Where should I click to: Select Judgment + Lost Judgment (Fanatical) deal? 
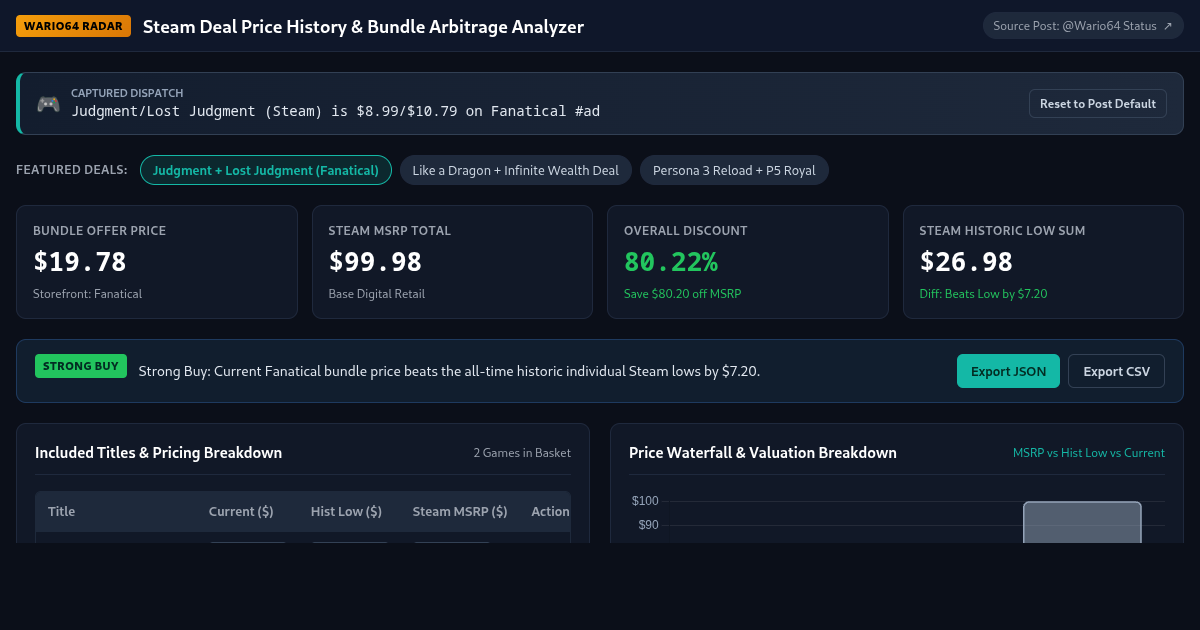266,170
